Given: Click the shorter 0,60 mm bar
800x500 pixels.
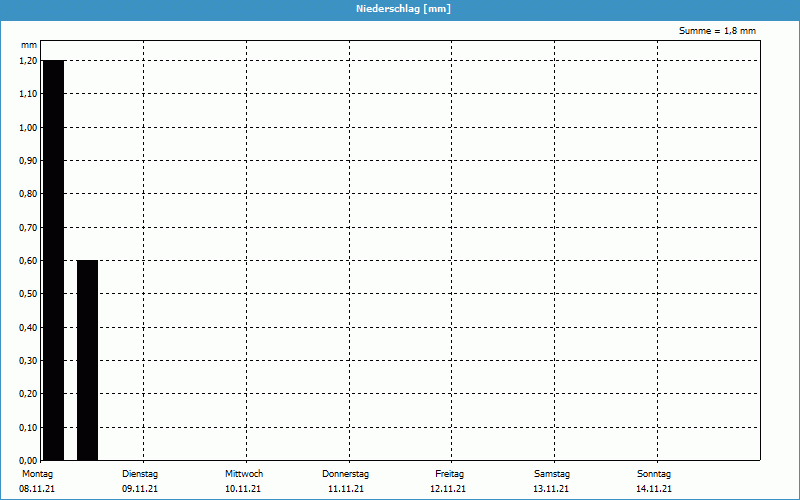Looking at the screenshot, I should click(87, 360).
